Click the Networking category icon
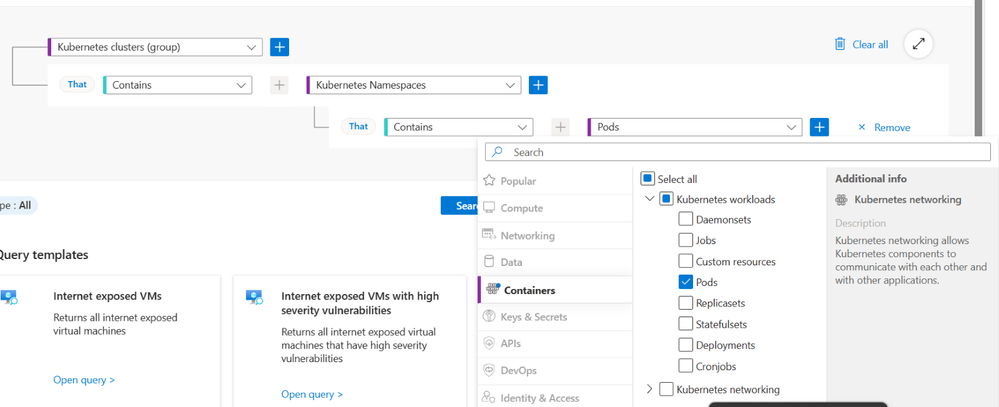This screenshot has height=407, width=999. coord(489,234)
